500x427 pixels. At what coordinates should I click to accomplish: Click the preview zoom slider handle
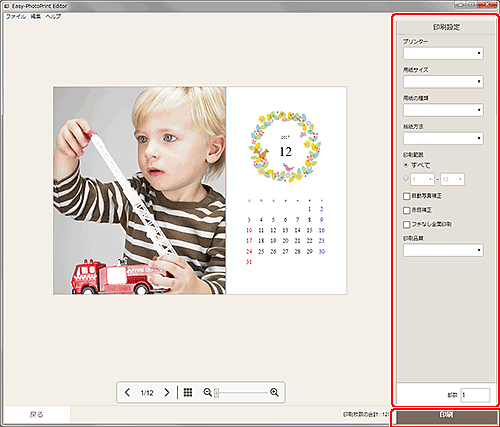[x=216, y=393]
